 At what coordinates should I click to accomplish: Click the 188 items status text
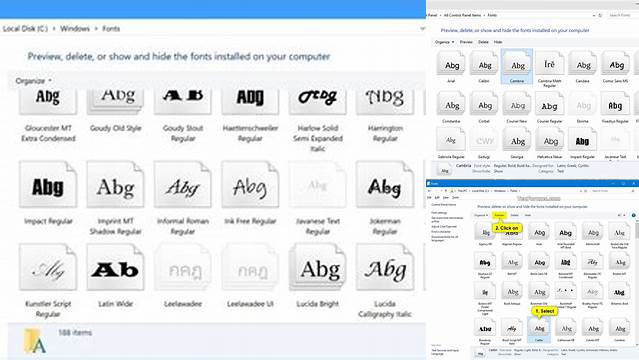point(75,333)
